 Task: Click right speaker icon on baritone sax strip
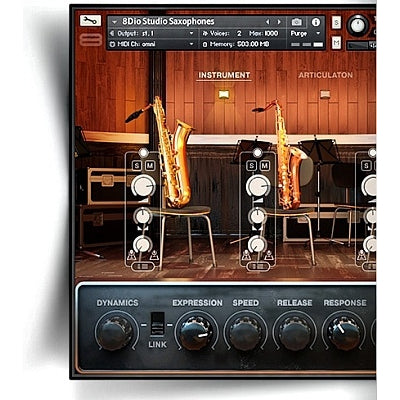pyautogui.click(x=154, y=255)
